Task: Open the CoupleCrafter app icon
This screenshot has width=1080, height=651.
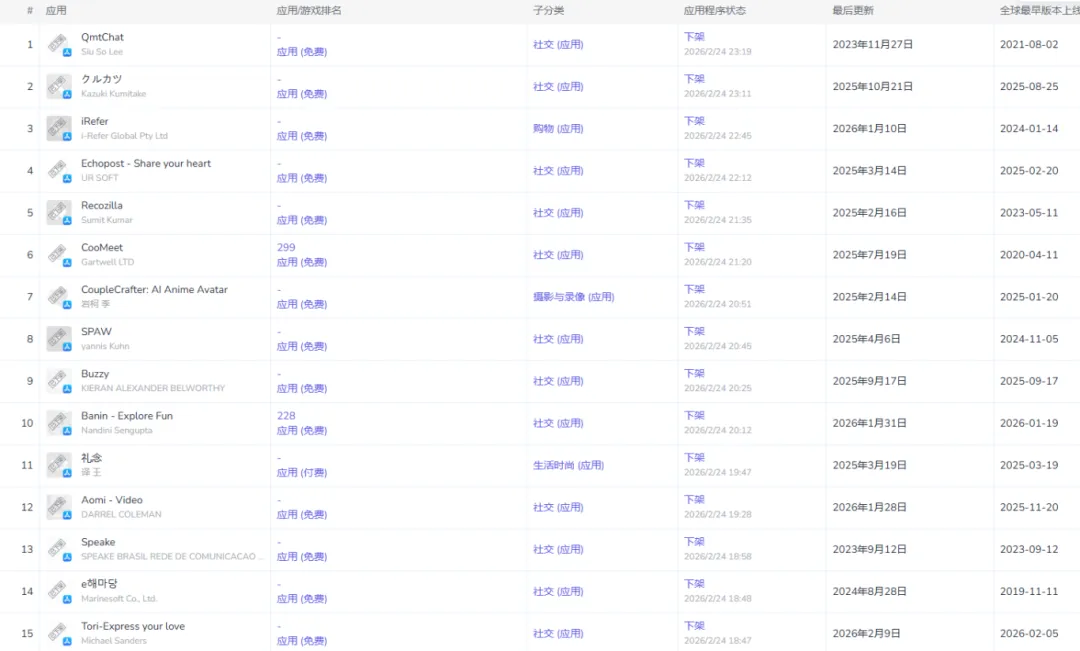Action: (x=59, y=297)
